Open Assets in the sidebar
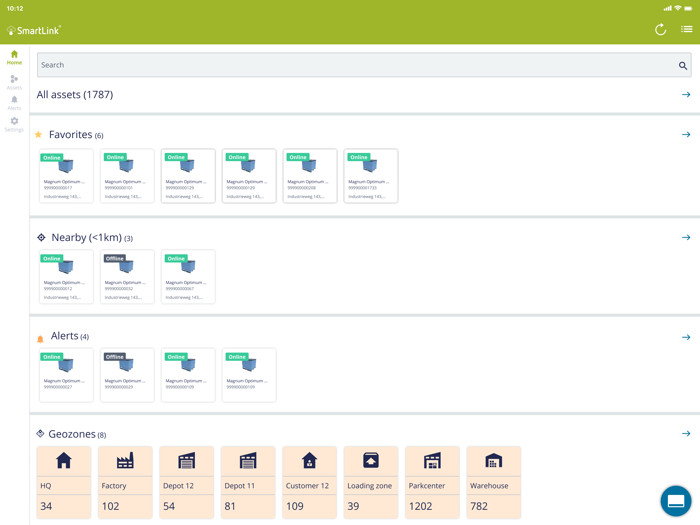Viewport: 700px width, 525px height. (x=14, y=82)
